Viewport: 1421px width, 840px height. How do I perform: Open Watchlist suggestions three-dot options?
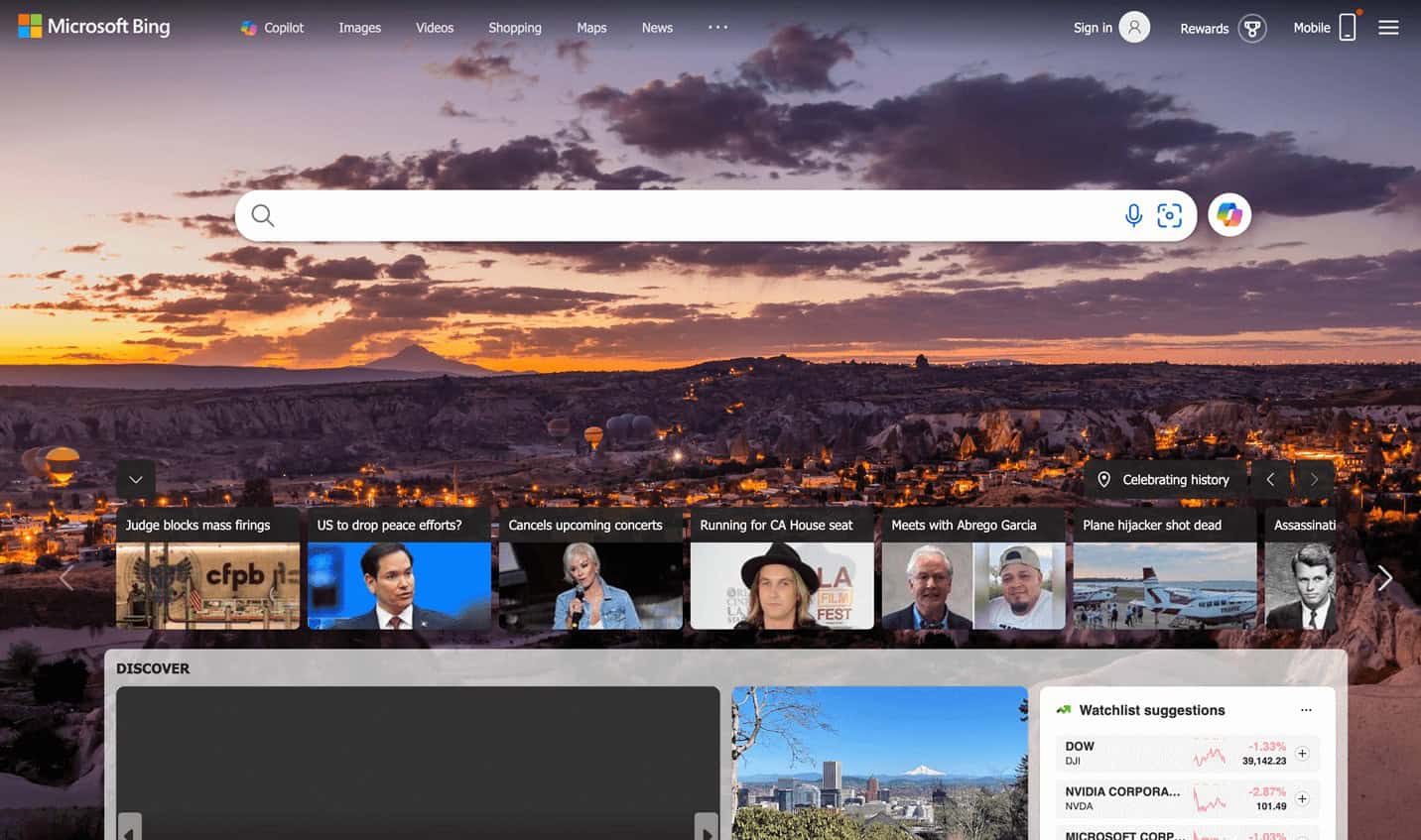[x=1306, y=710]
